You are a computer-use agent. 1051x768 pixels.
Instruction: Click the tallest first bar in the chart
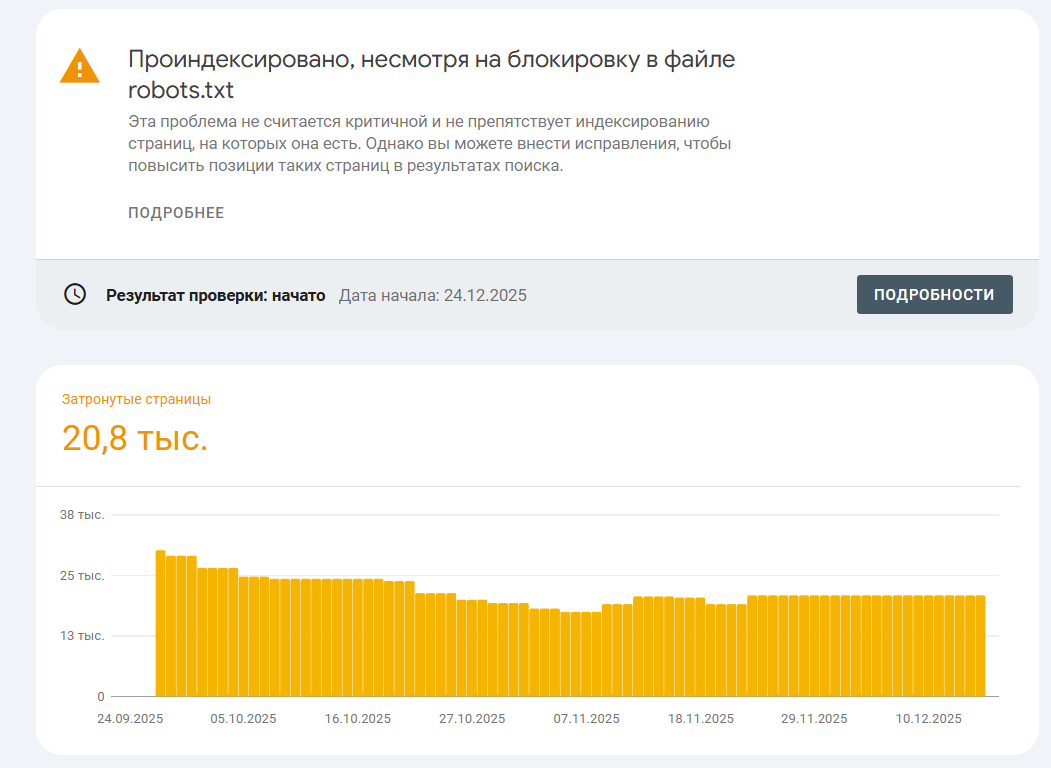point(160,623)
